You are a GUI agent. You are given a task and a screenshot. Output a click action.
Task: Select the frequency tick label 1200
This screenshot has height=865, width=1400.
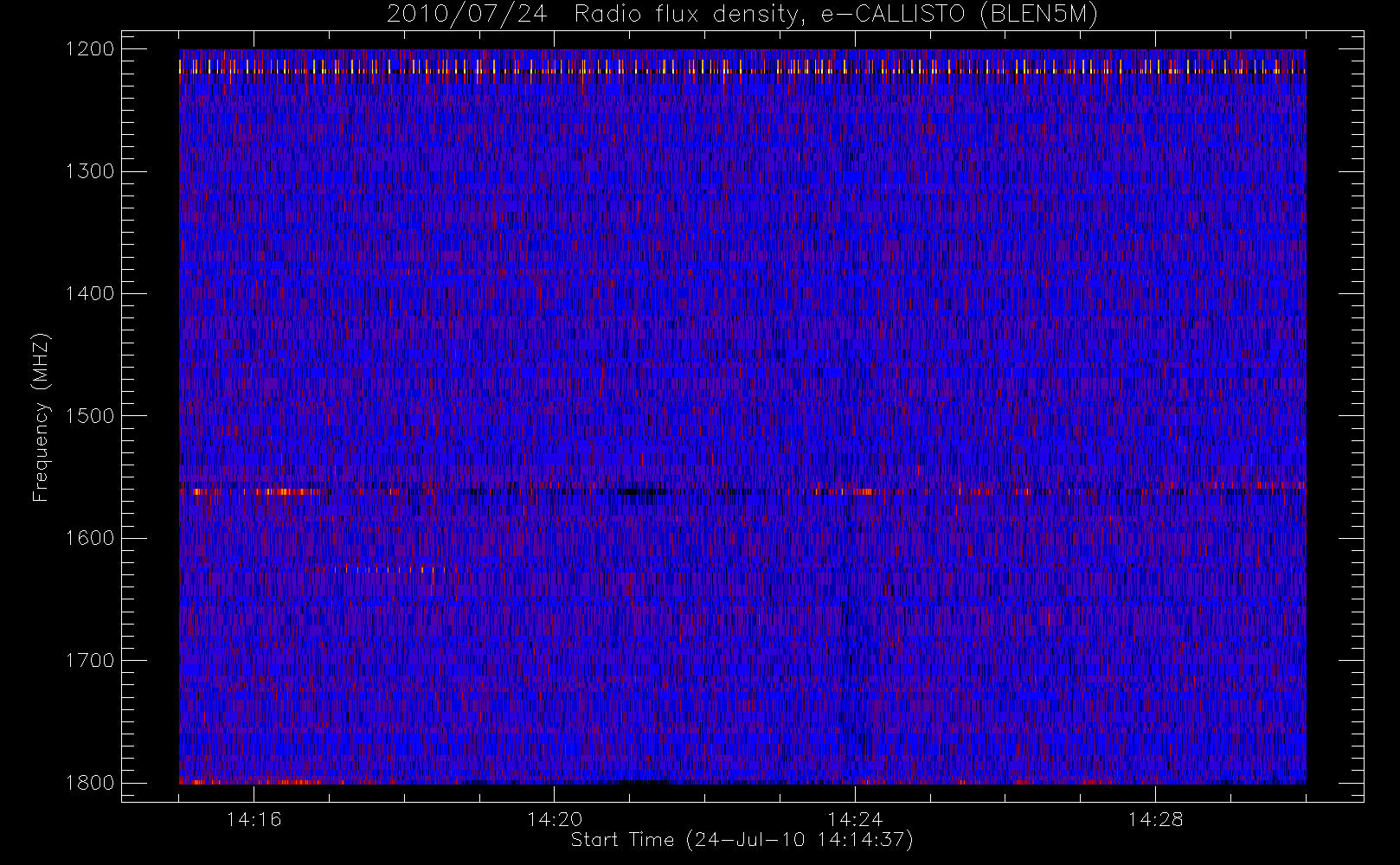point(90,49)
